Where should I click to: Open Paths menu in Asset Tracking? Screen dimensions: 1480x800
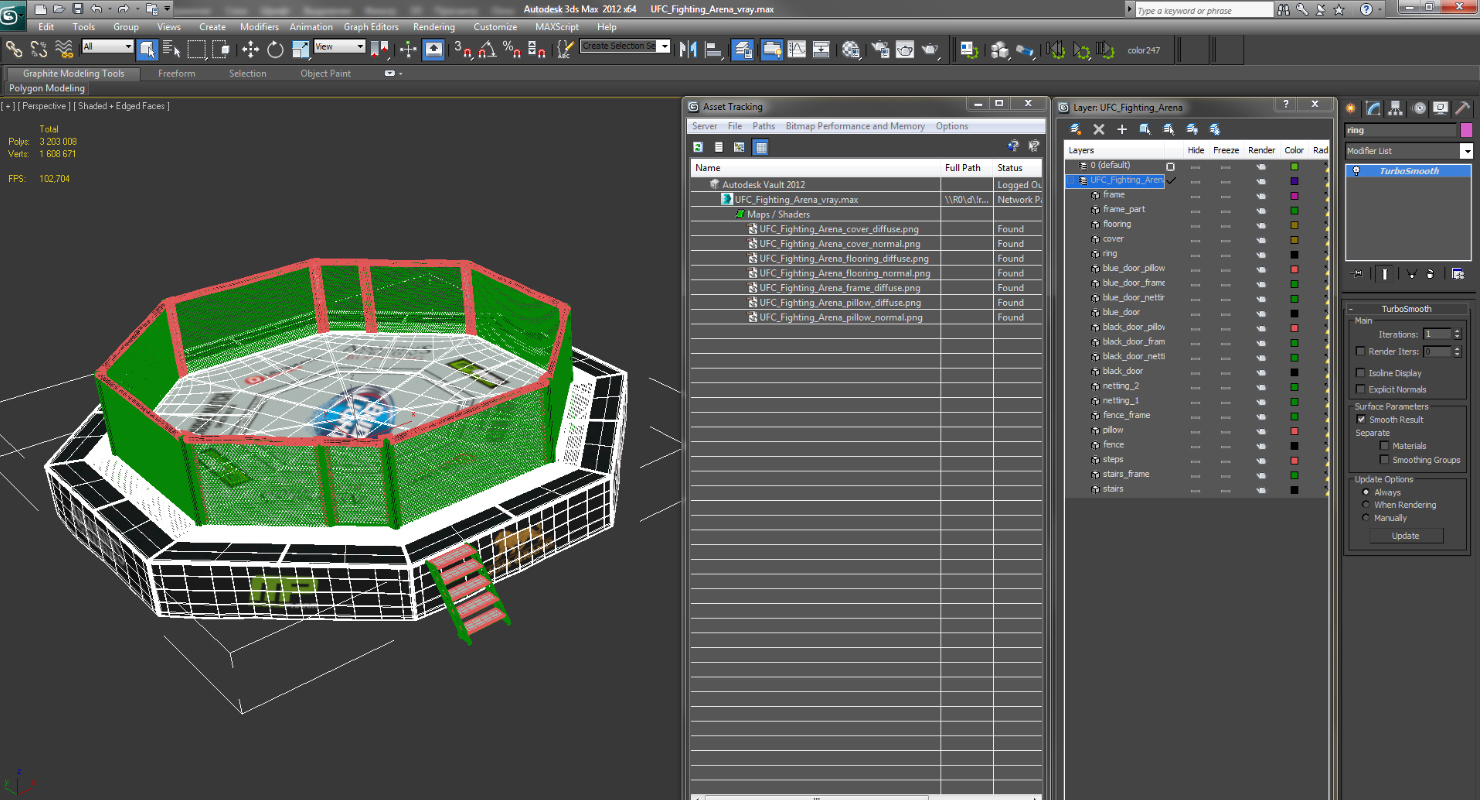tap(764, 126)
